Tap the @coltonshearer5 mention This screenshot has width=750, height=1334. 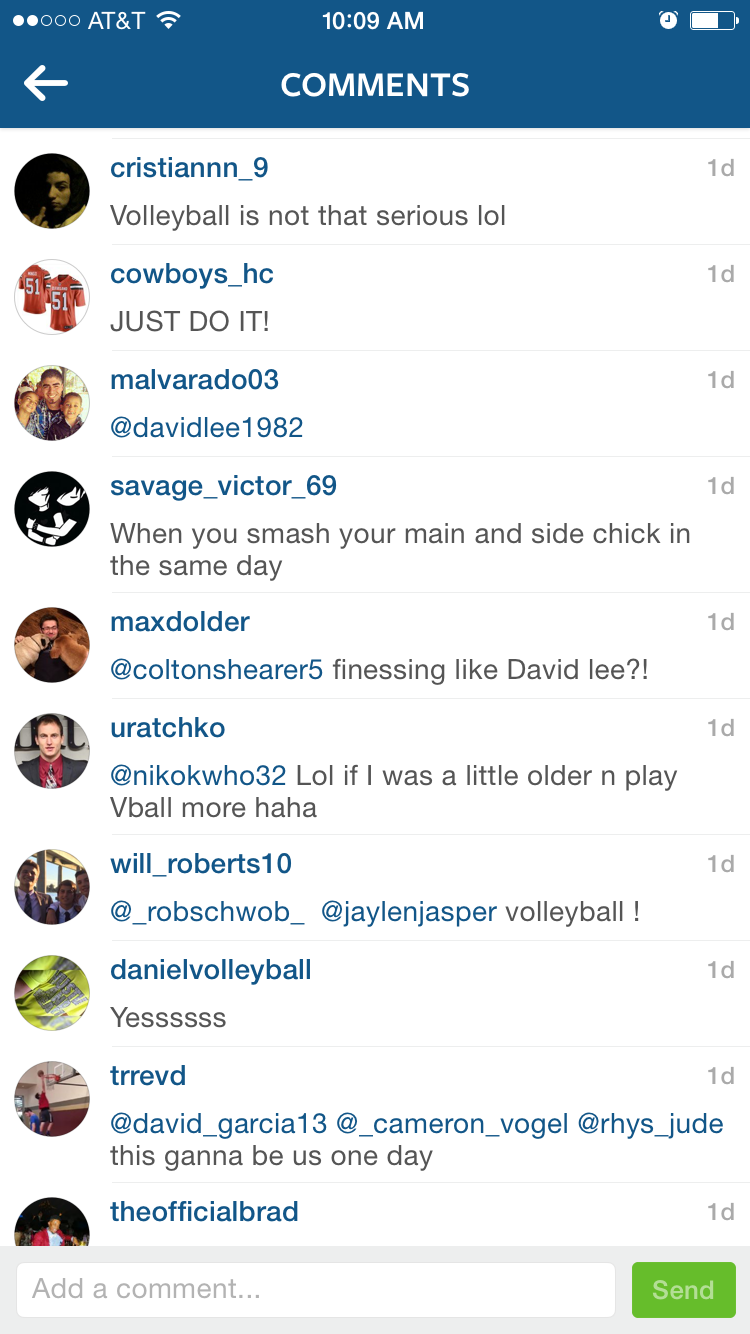217,670
